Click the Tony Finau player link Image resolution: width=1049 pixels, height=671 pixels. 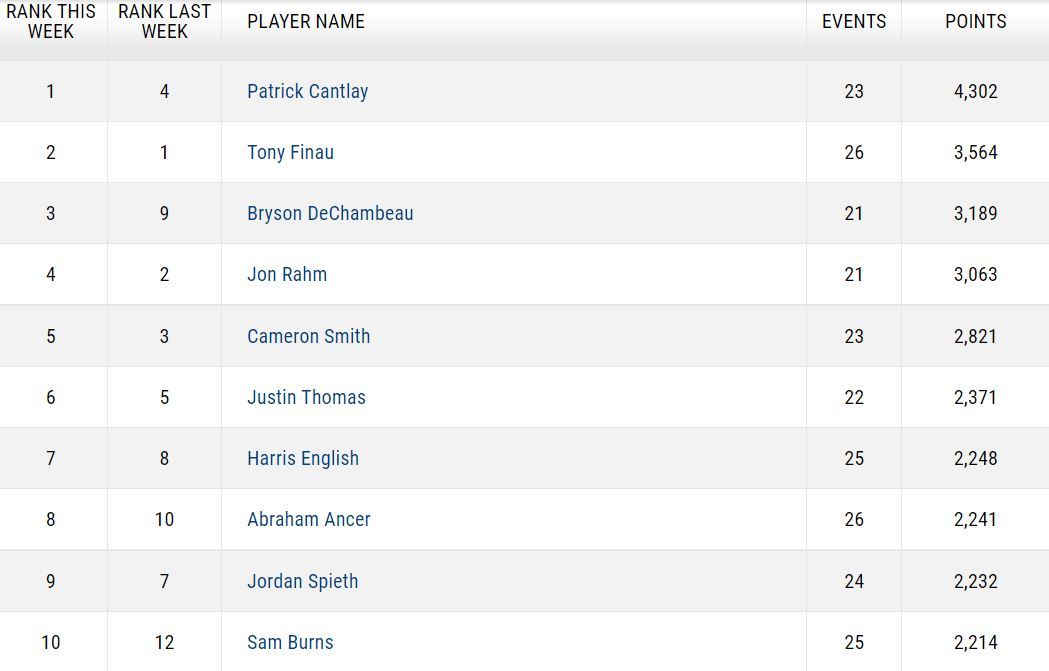pyautogui.click(x=290, y=152)
